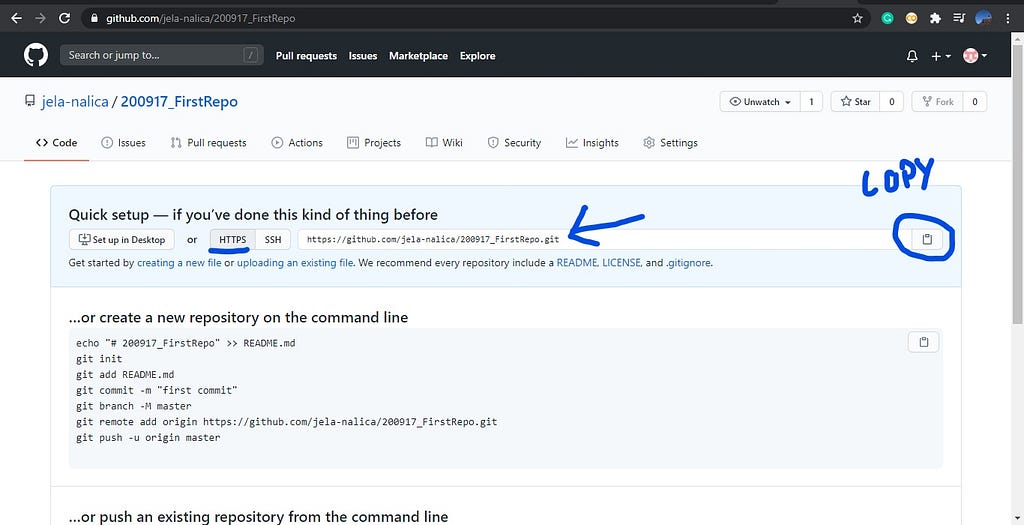Select the SSH clone option
This screenshot has height=525, width=1024.
click(273, 240)
